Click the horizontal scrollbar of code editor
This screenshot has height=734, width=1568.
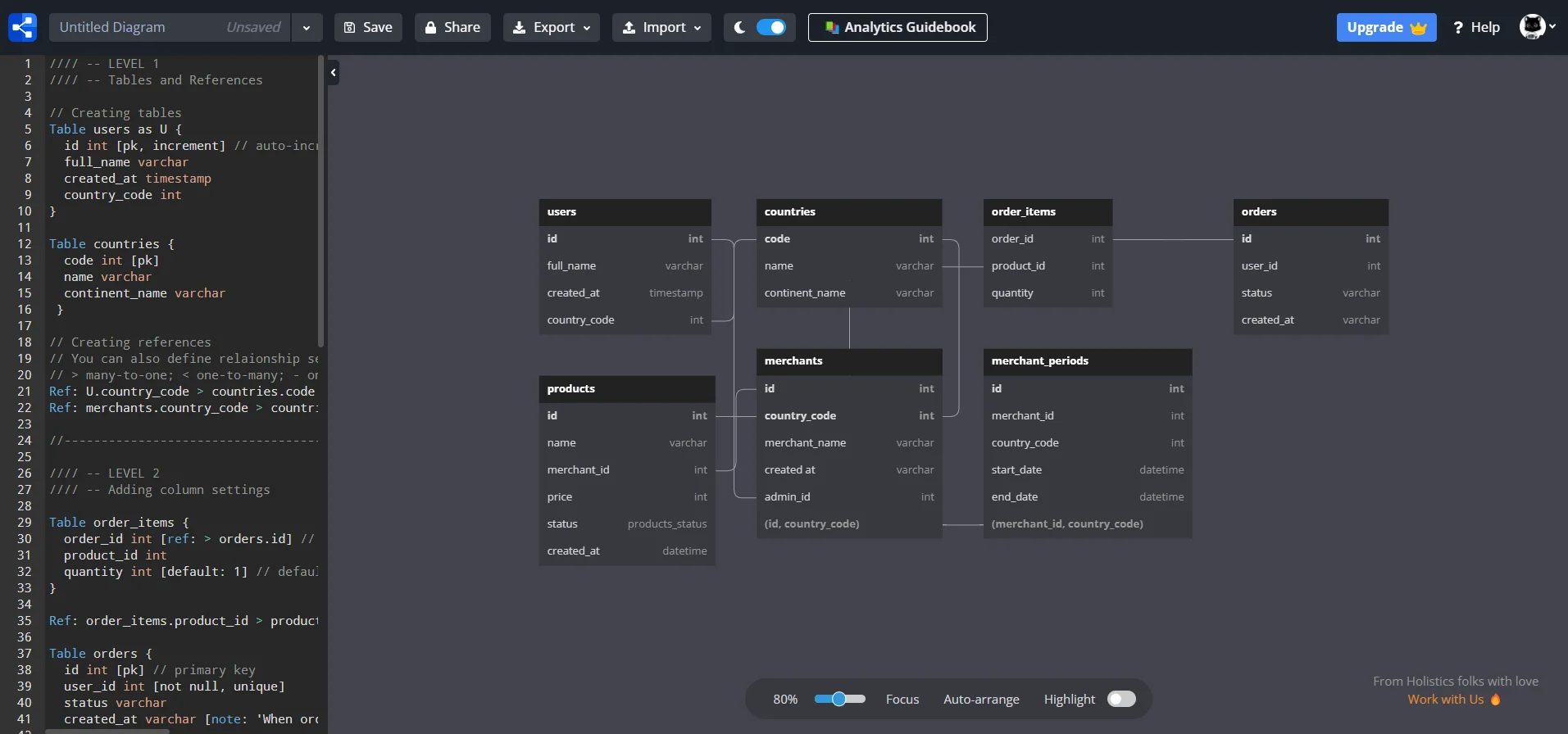(x=107, y=731)
